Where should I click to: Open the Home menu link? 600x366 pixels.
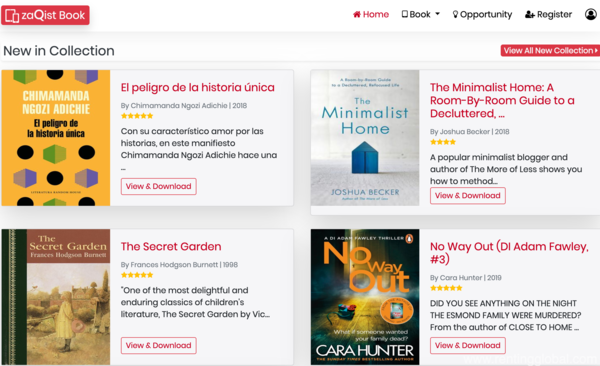click(371, 15)
